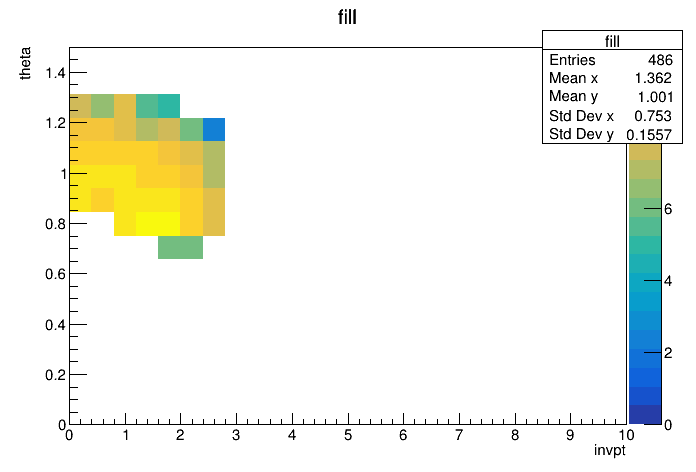The width and height of the screenshot is (696, 472).
Task: Click the y-axis tick label 0.4
Action: (55, 325)
